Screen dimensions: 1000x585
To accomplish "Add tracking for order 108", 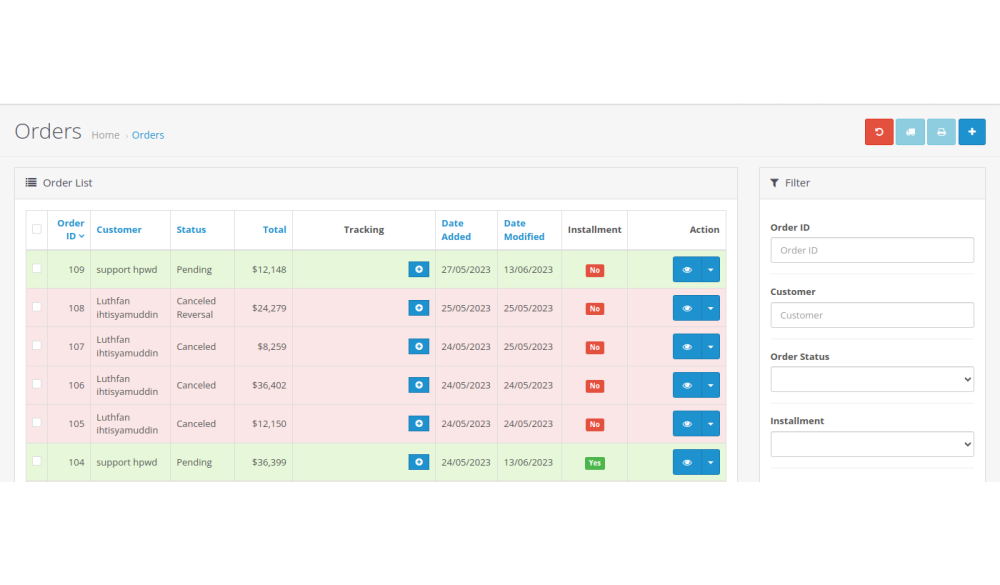I will click(x=418, y=308).
